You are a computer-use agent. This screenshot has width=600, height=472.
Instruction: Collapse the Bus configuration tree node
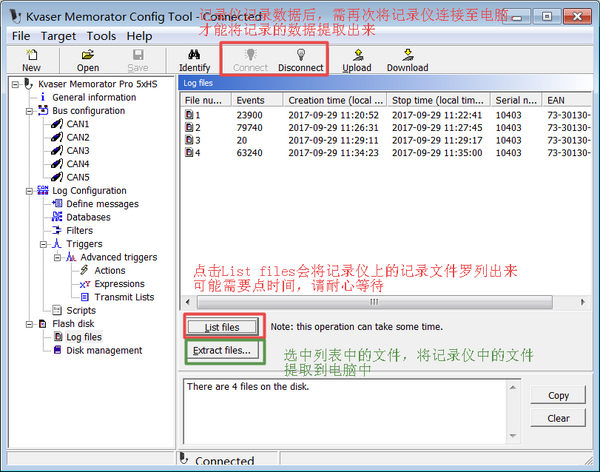pos(29,111)
